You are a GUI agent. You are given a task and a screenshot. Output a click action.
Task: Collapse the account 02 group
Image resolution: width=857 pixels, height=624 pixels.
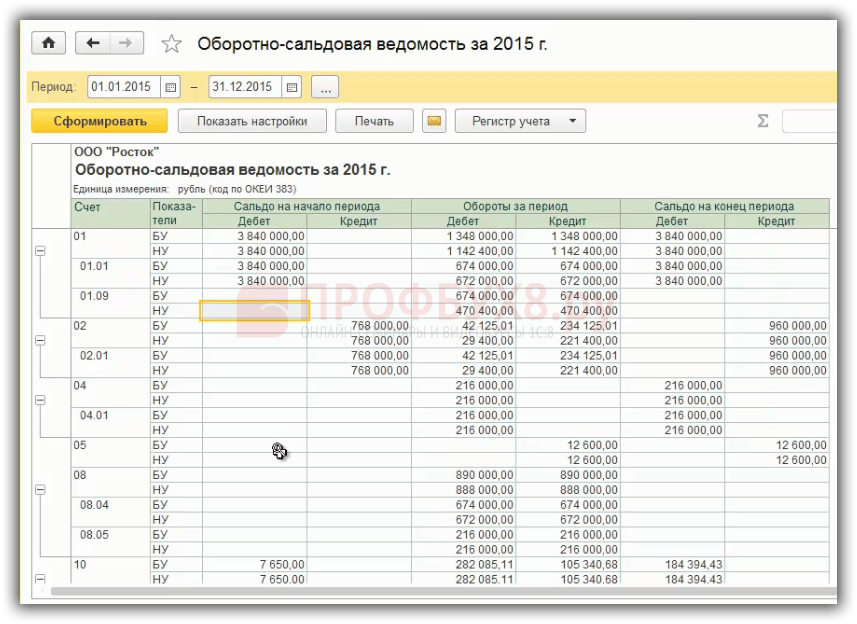pyautogui.click(x=40, y=340)
